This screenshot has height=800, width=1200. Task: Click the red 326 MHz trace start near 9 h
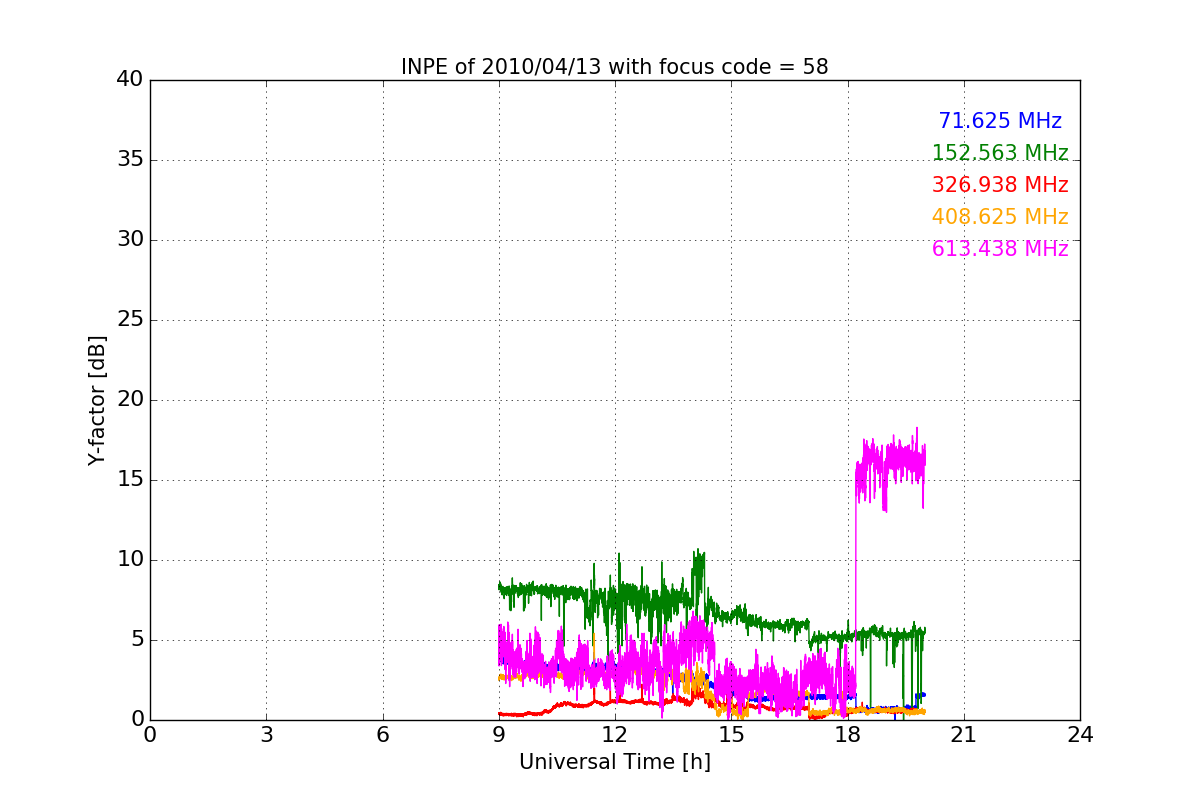pyautogui.click(x=503, y=714)
